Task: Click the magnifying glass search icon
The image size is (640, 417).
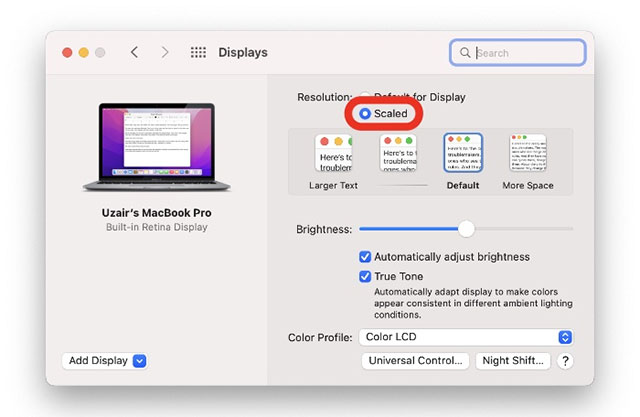Action: point(465,53)
